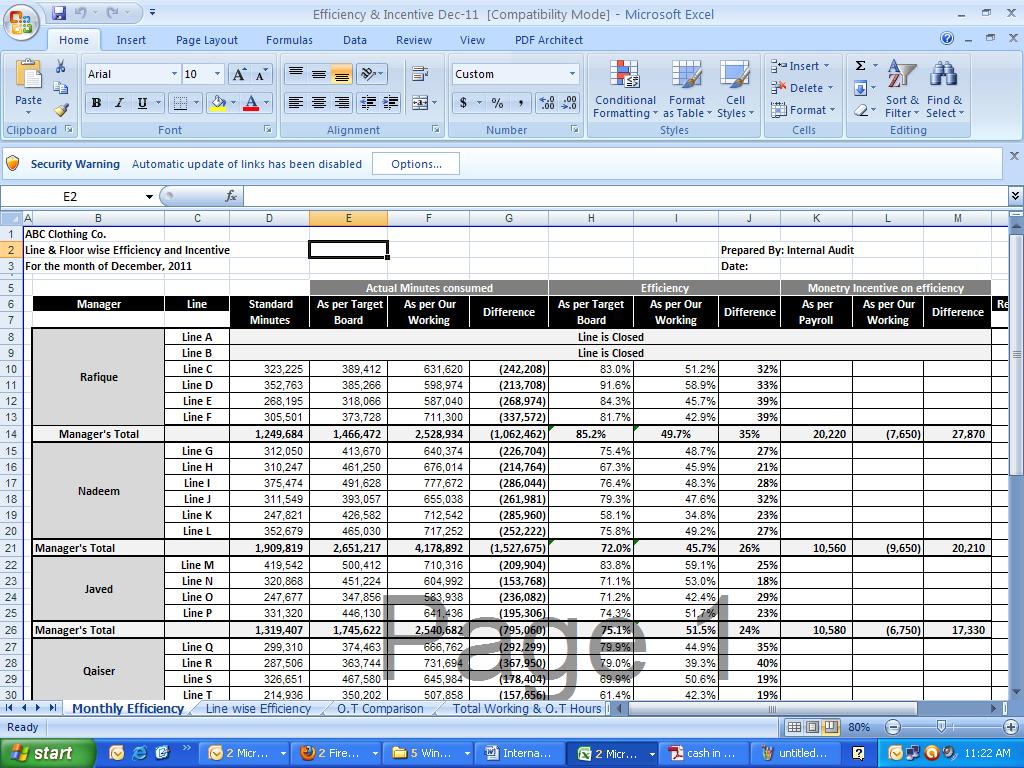Switch to the Formulas ribbon tab

point(289,40)
